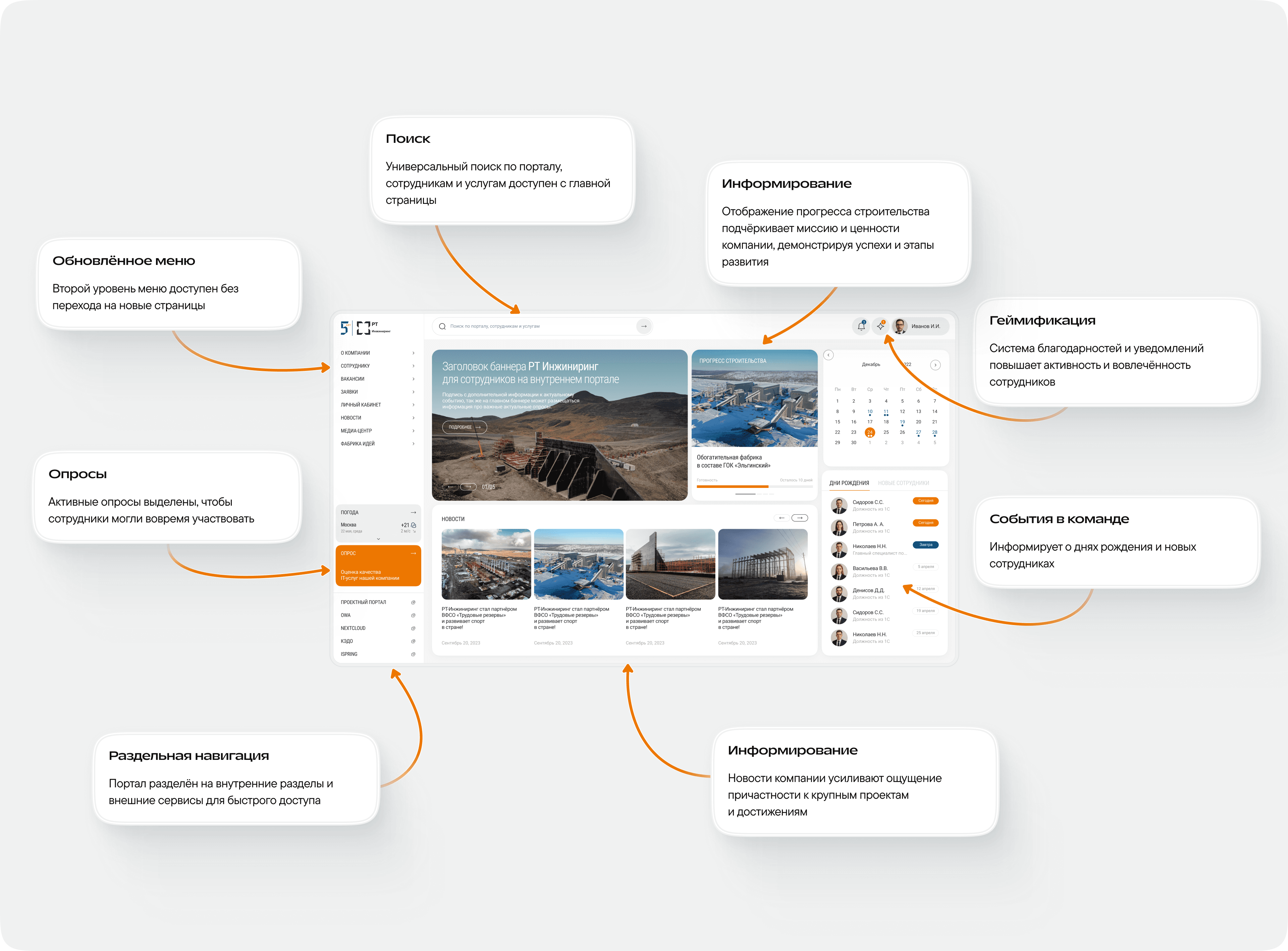Click 19 апреля badge for Сидоров С.С.
The image size is (1288, 951).
tap(926, 611)
